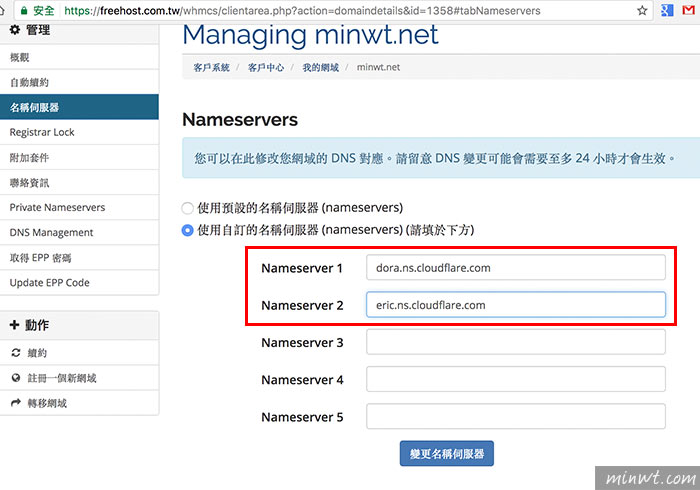This screenshot has height=490, width=700.
Task: Click the secure padlock icon in address bar
Action: [24, 10]
